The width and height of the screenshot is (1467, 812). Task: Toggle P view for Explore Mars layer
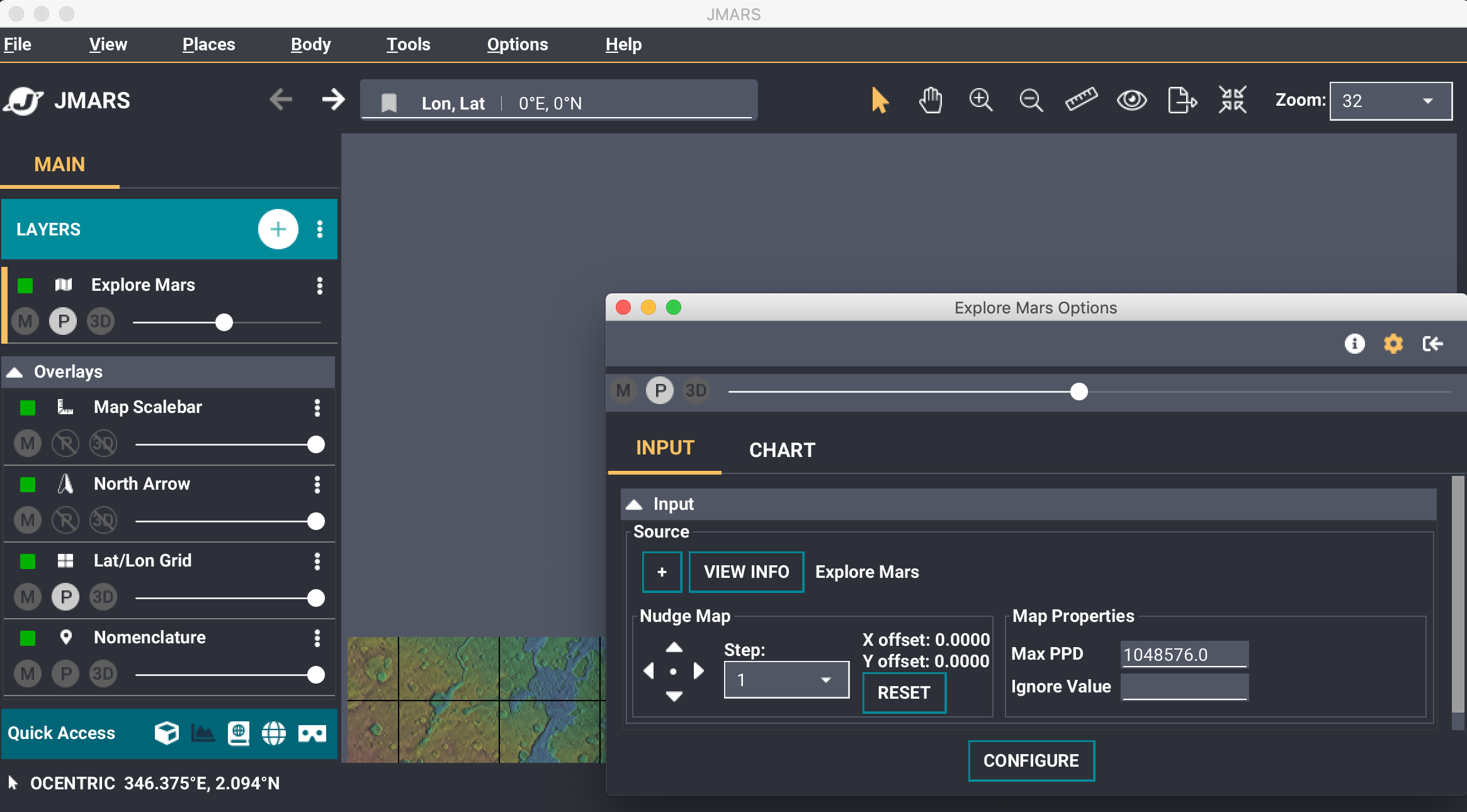63,322
